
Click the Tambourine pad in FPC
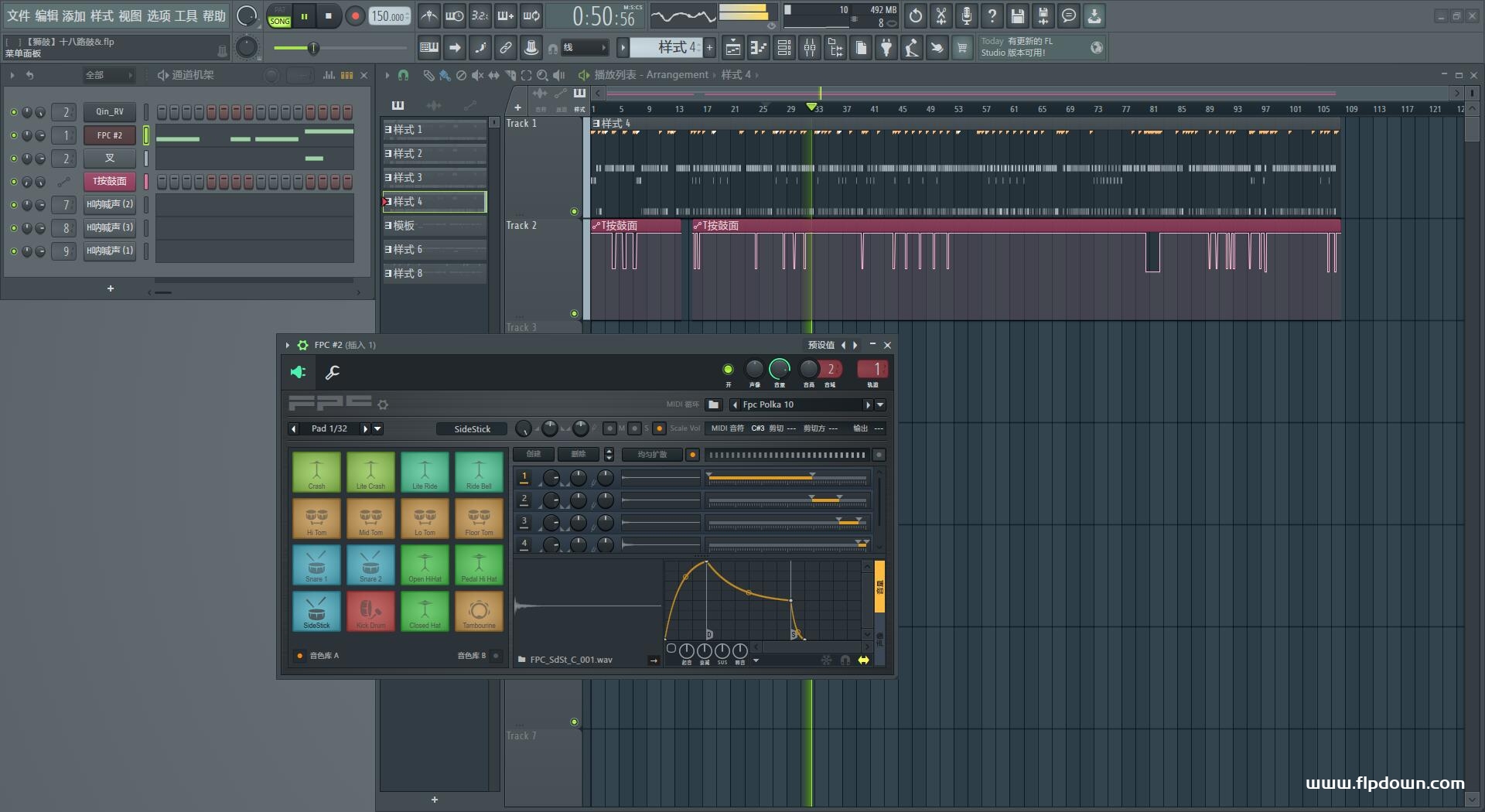479,611
